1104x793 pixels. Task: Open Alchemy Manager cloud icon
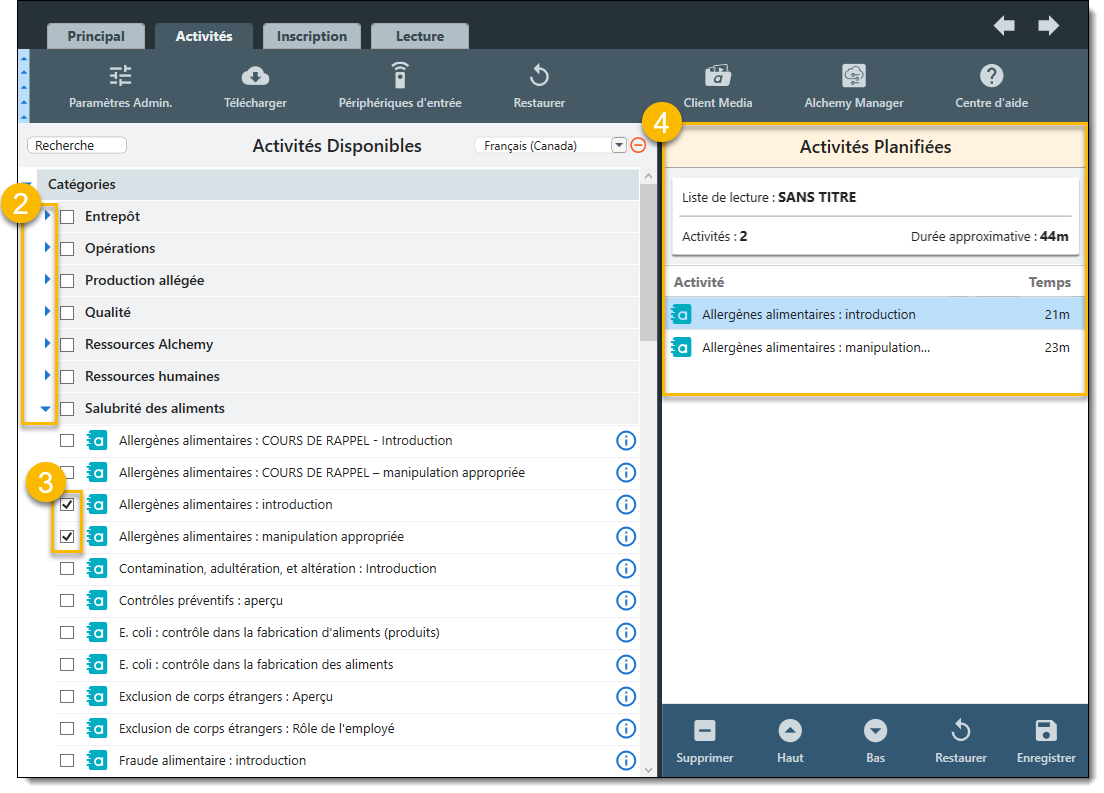853,77
